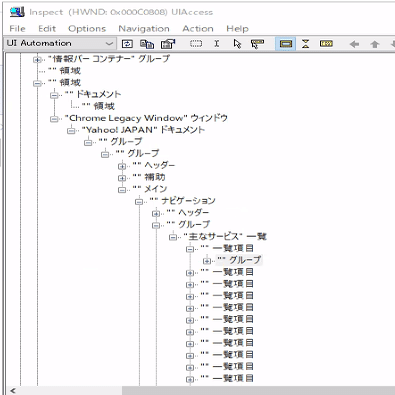
Task: Toggle the Watch Cursor arrow icon
Action: 237,44
